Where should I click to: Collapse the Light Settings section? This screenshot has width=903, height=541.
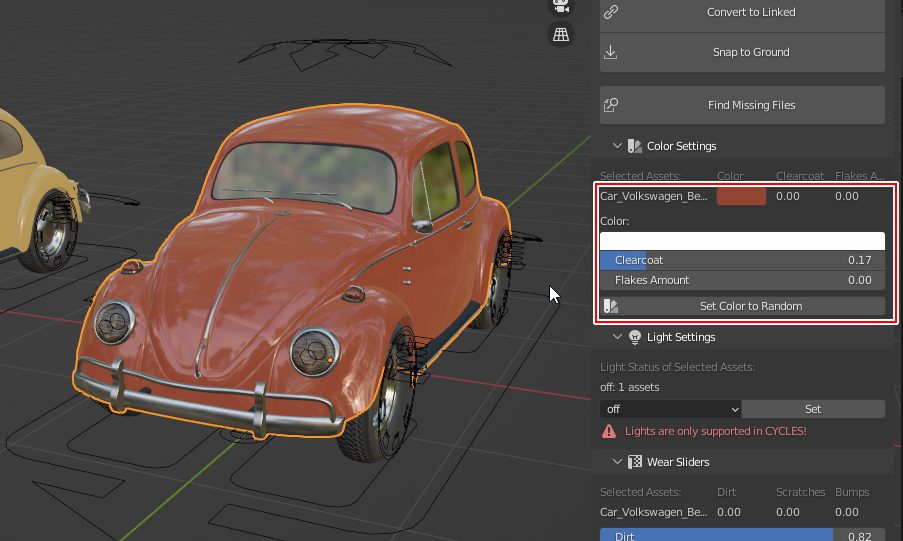click(x=617, y=337)
